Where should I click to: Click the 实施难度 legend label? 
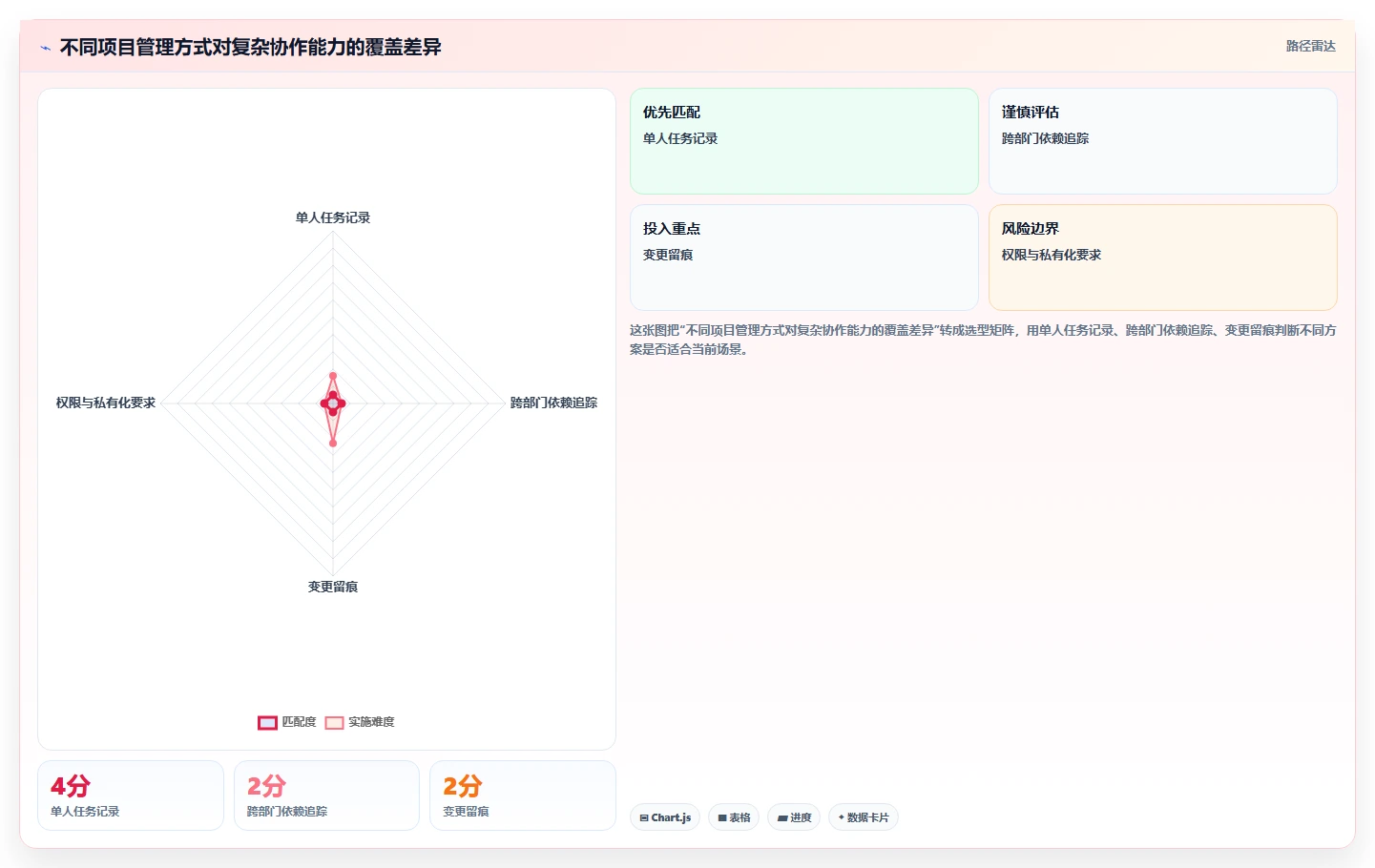(x=371, y=722)
